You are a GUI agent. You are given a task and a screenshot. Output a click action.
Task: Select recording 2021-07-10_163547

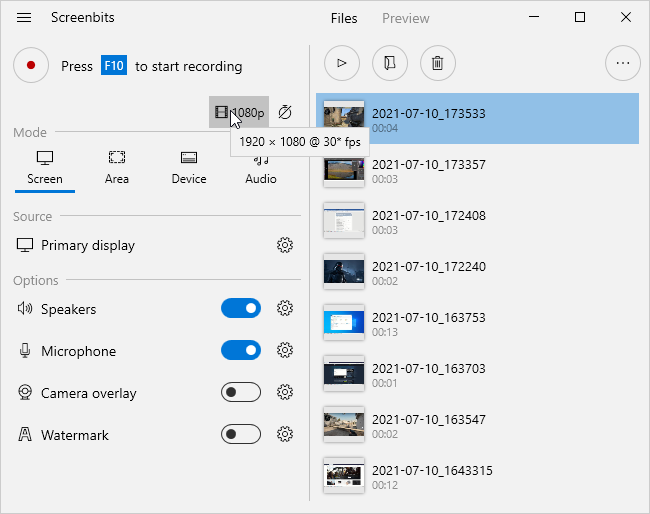coord(478,424)
